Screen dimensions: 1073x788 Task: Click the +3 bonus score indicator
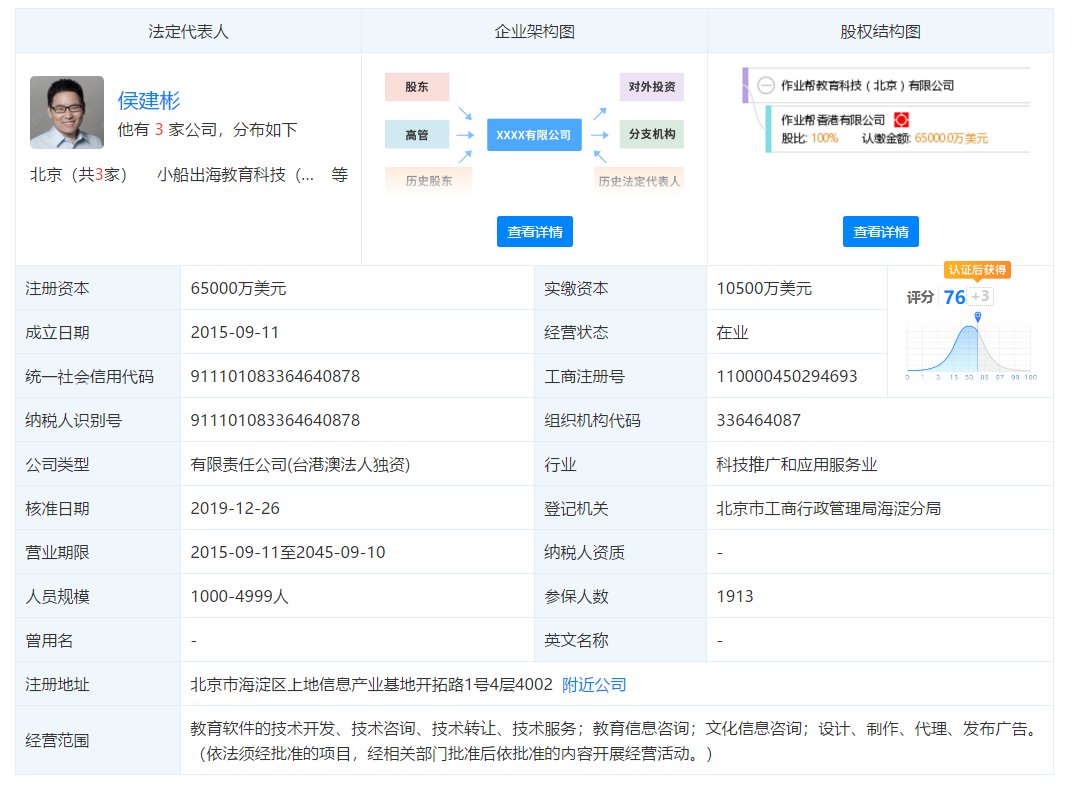tap(981, 296)
